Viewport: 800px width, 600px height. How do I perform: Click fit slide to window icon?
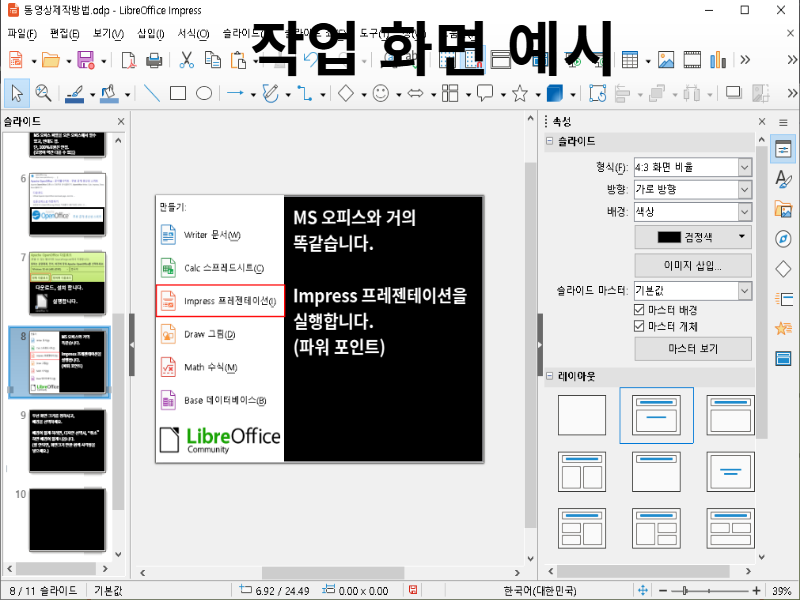643,590
